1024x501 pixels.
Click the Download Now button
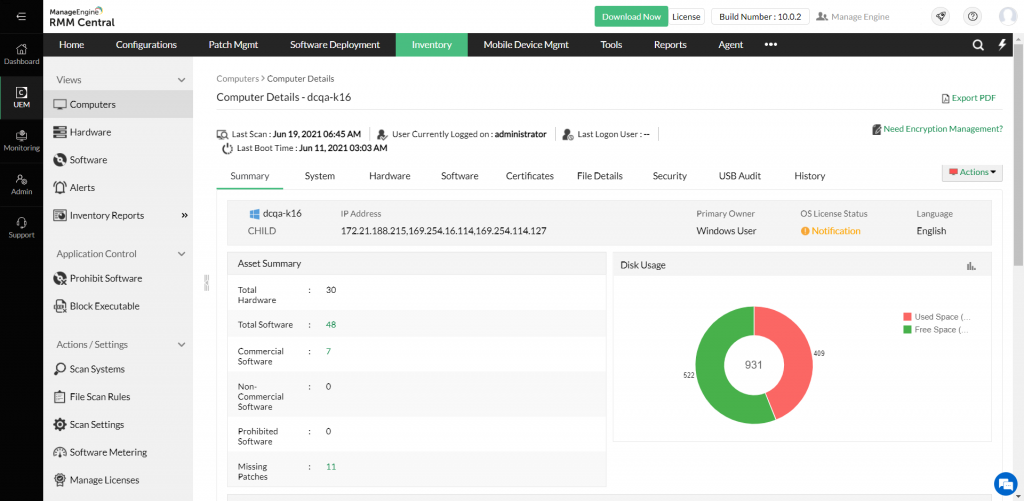coord(631,16)
